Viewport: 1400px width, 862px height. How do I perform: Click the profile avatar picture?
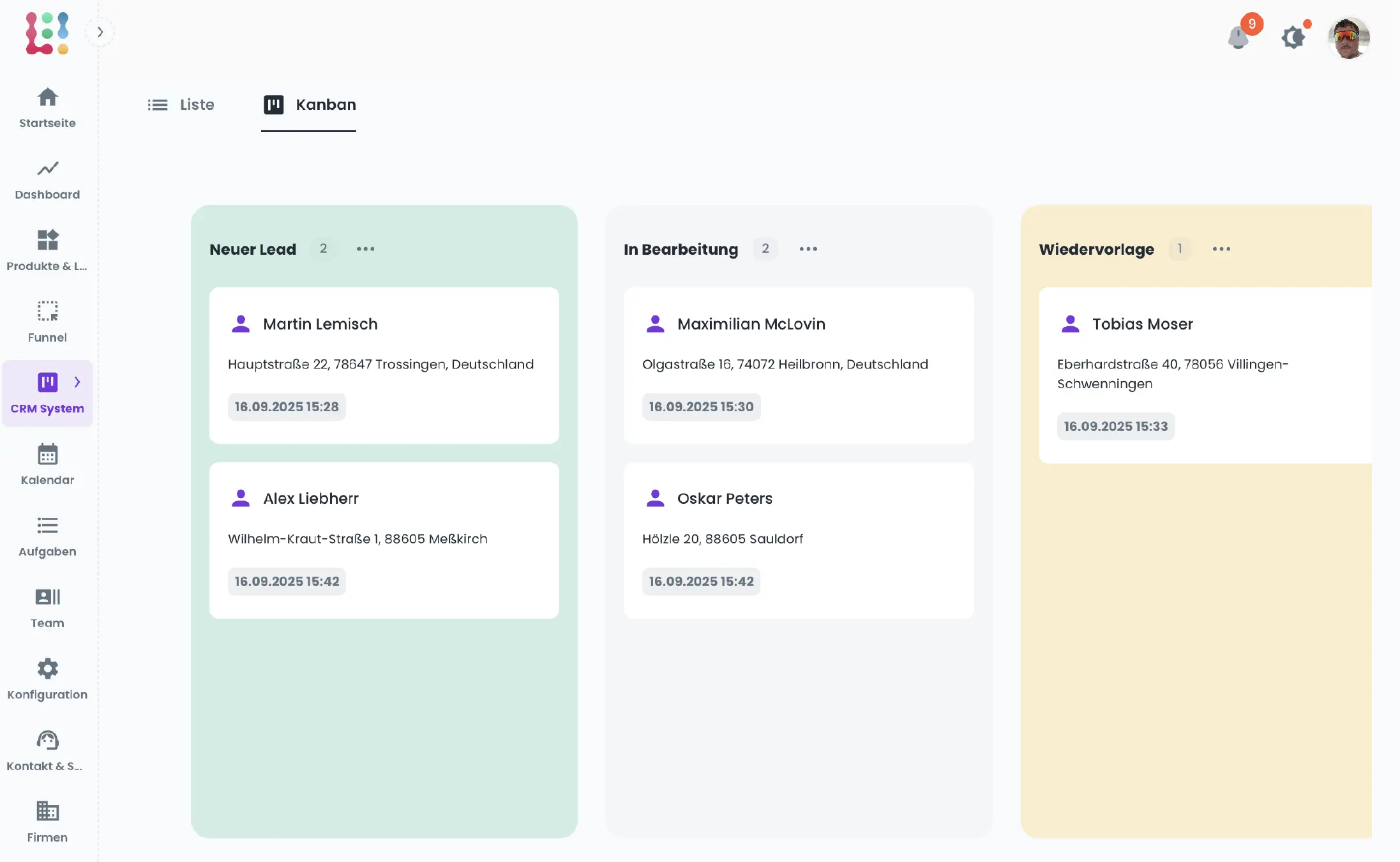(1348, 37)
